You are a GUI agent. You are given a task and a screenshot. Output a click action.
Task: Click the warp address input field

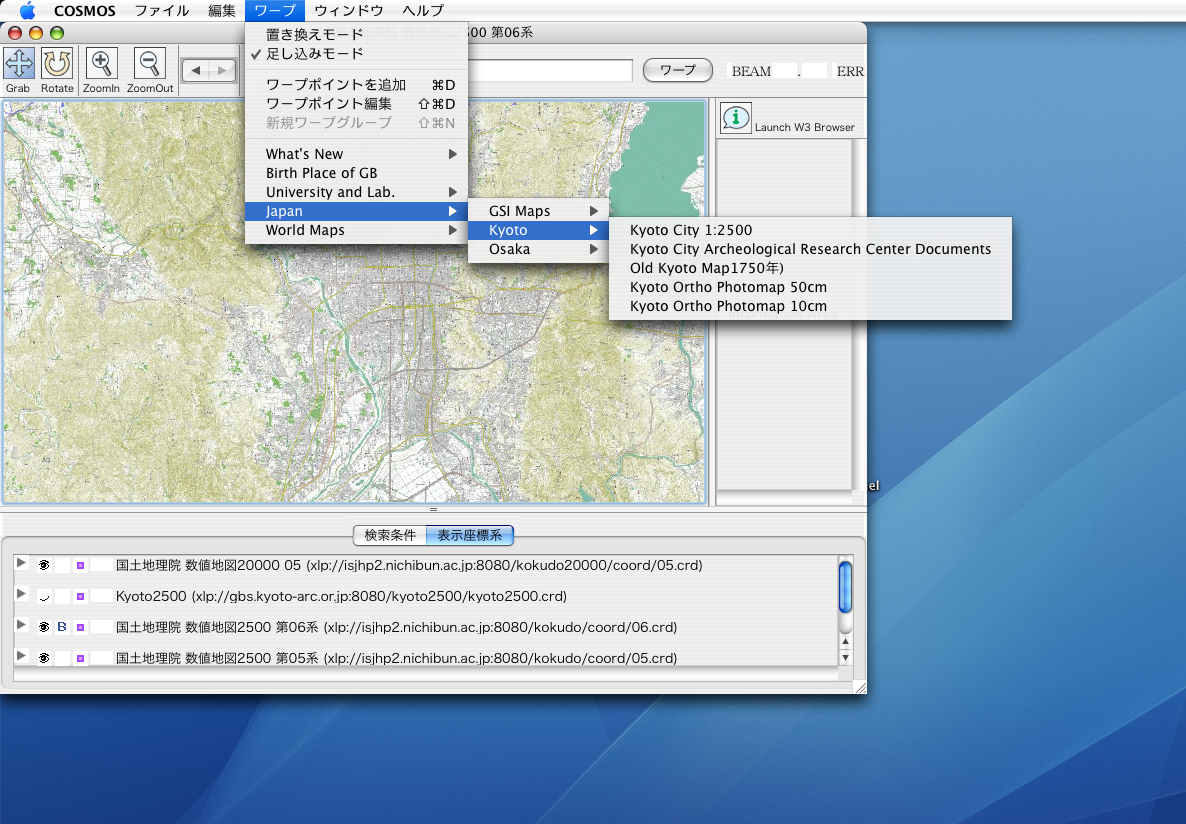coord(550,70)
